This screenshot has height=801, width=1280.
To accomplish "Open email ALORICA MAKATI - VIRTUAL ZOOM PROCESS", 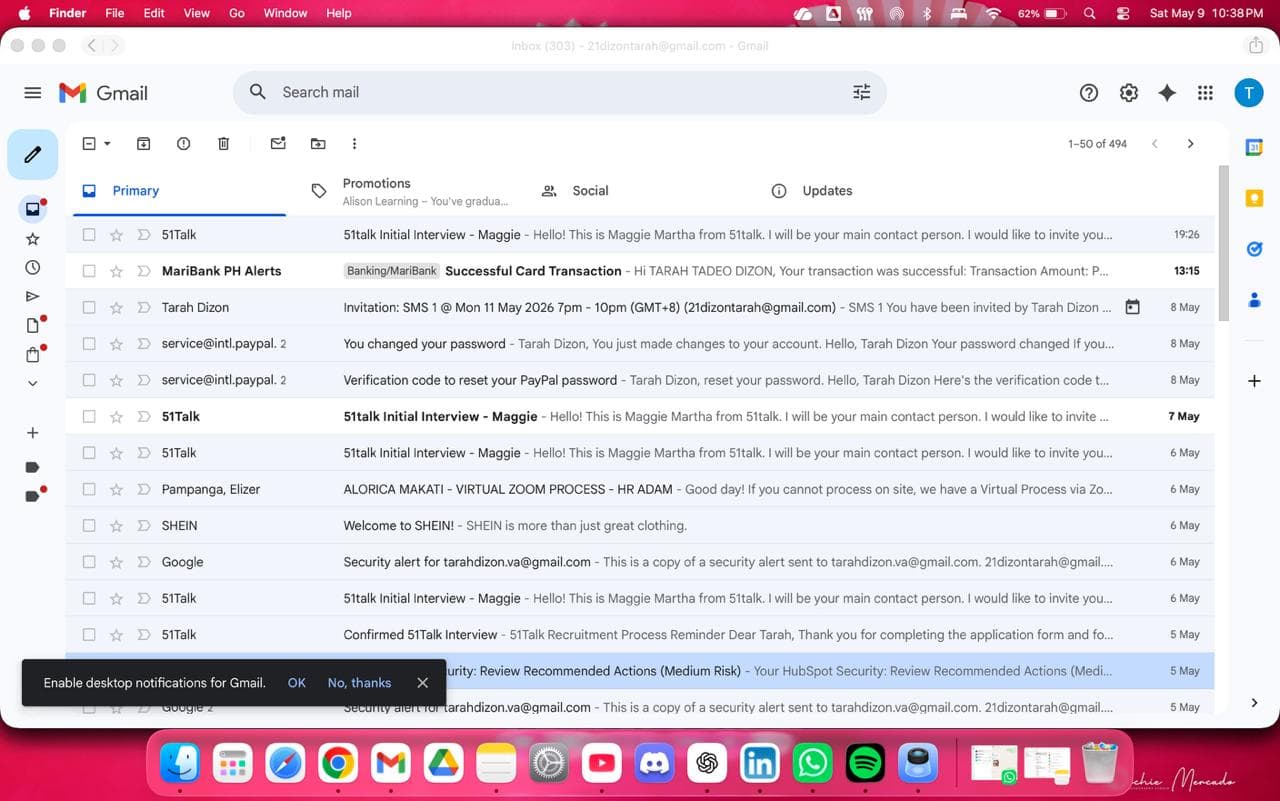I will pyautogui.click(x=640, y=489).
